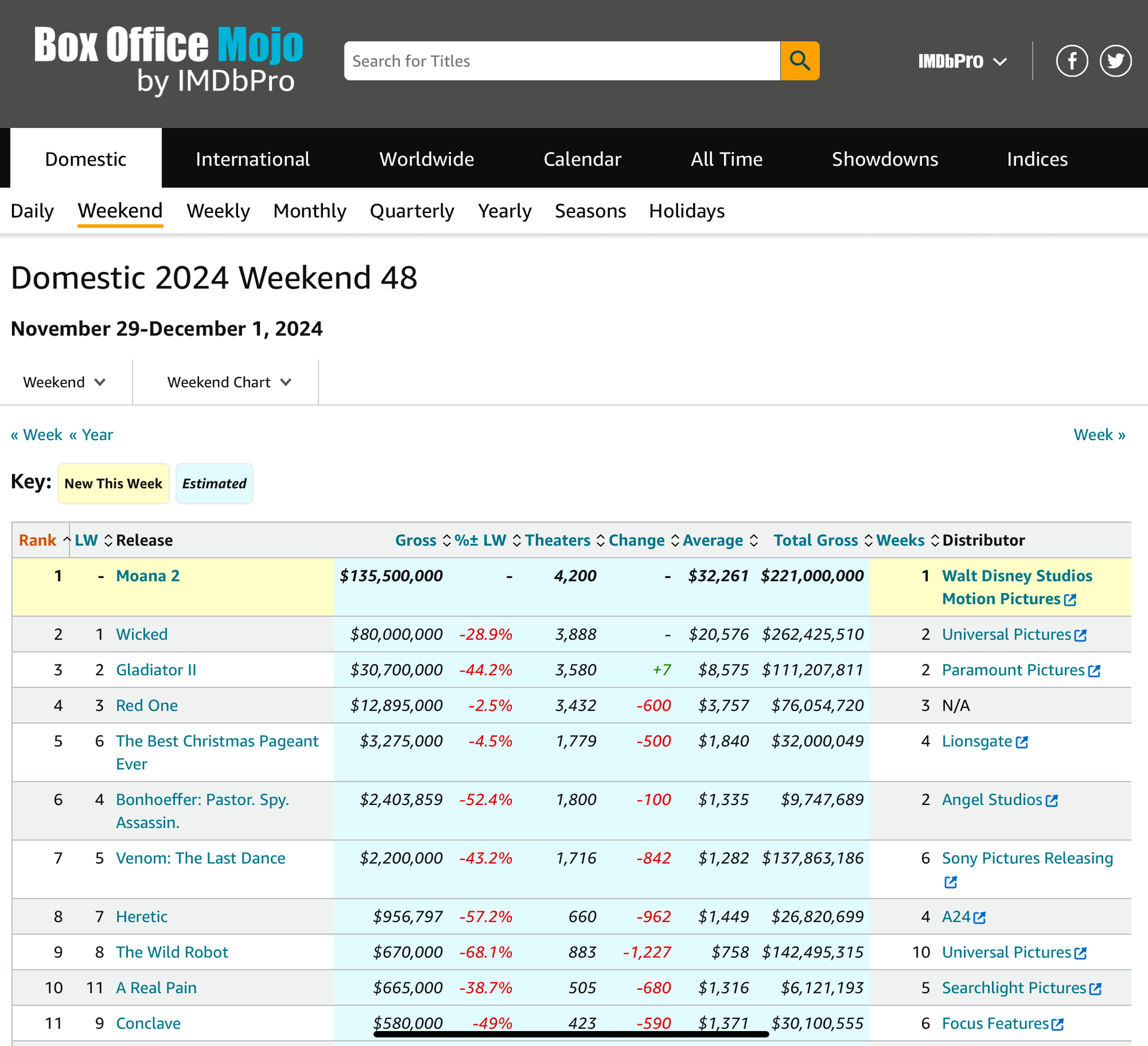This screenshot has height=1046, width=1148.
Task: Select the Seasons sub-tab
Action: (590, 211)
